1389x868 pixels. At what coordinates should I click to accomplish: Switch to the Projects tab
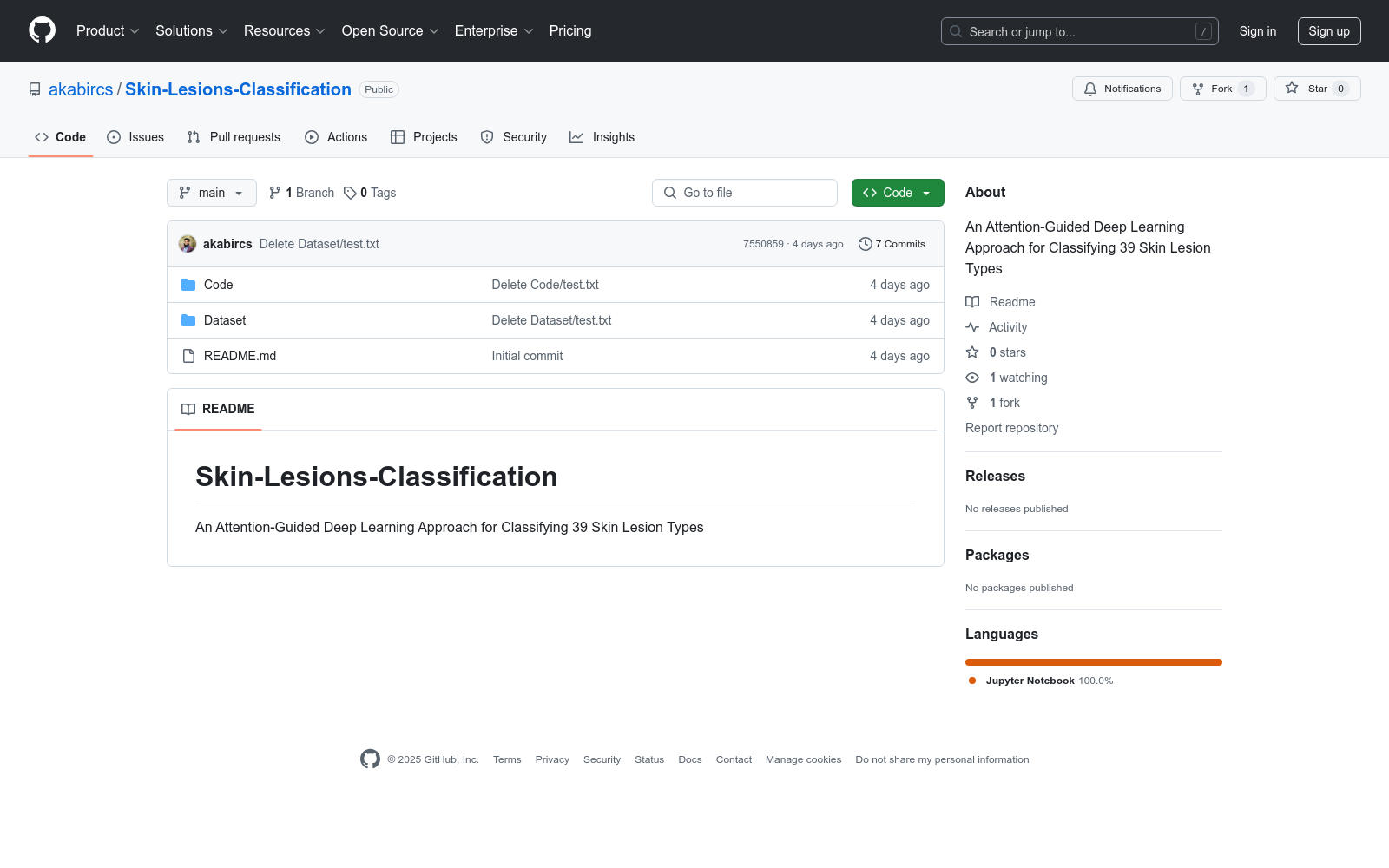424,137
